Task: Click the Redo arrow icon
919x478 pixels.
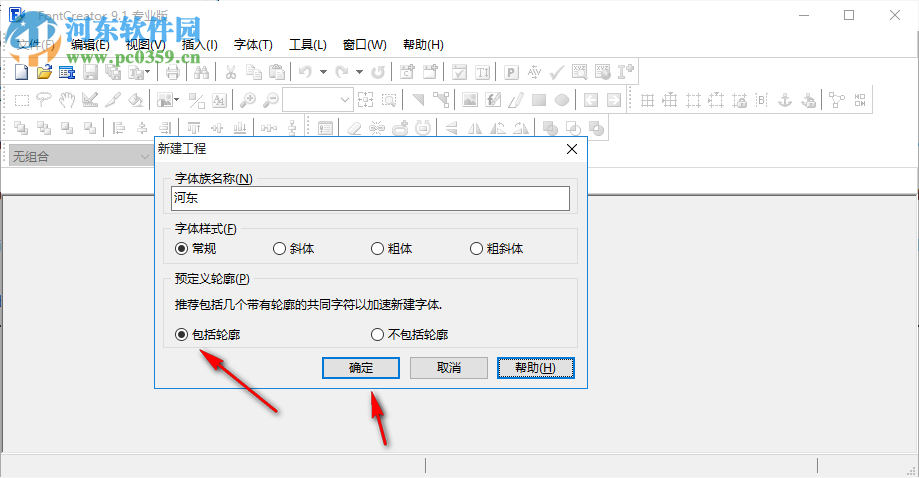Action: click(x=342, y=72)
